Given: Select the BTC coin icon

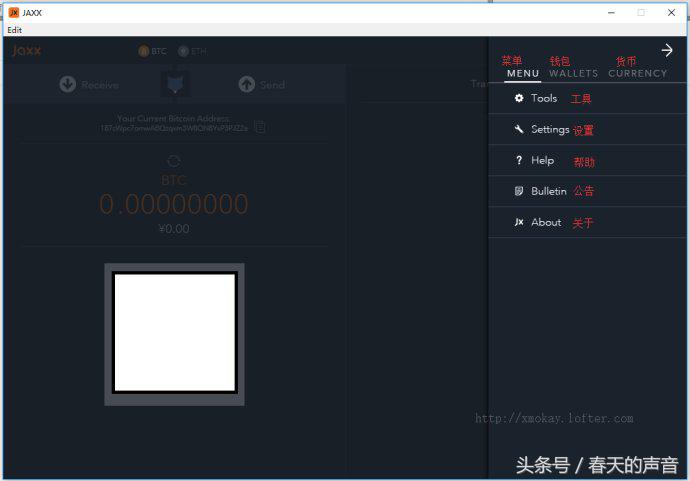Looking at the screenshot, I should coord(143,51).
